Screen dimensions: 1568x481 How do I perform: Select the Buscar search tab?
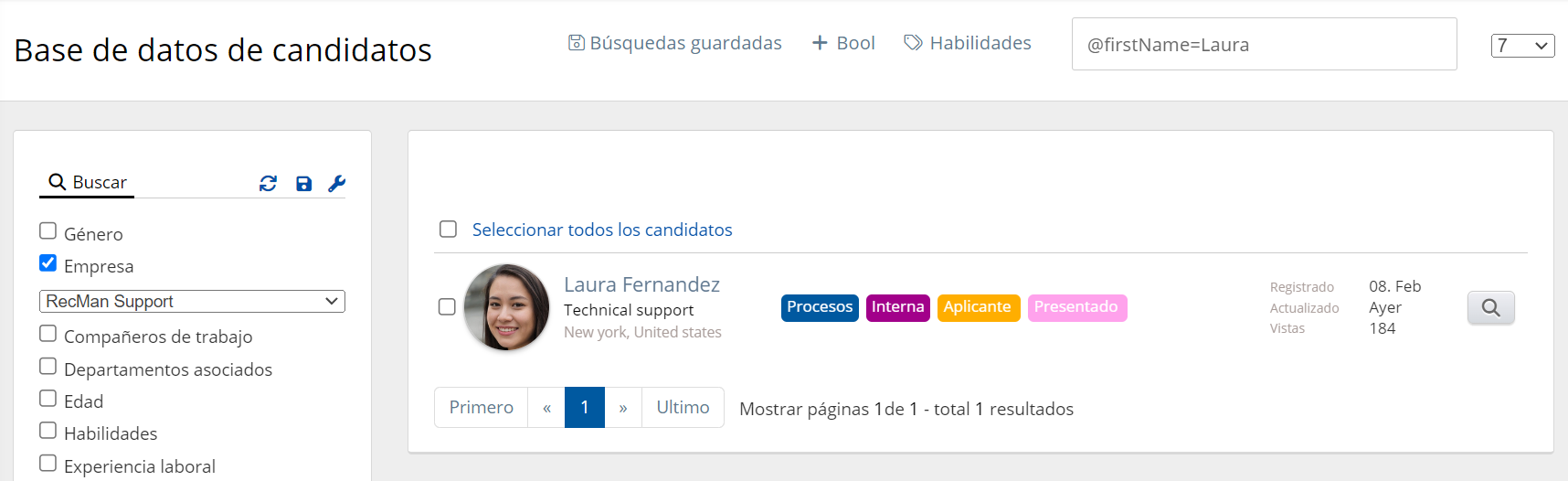point(88,183)
